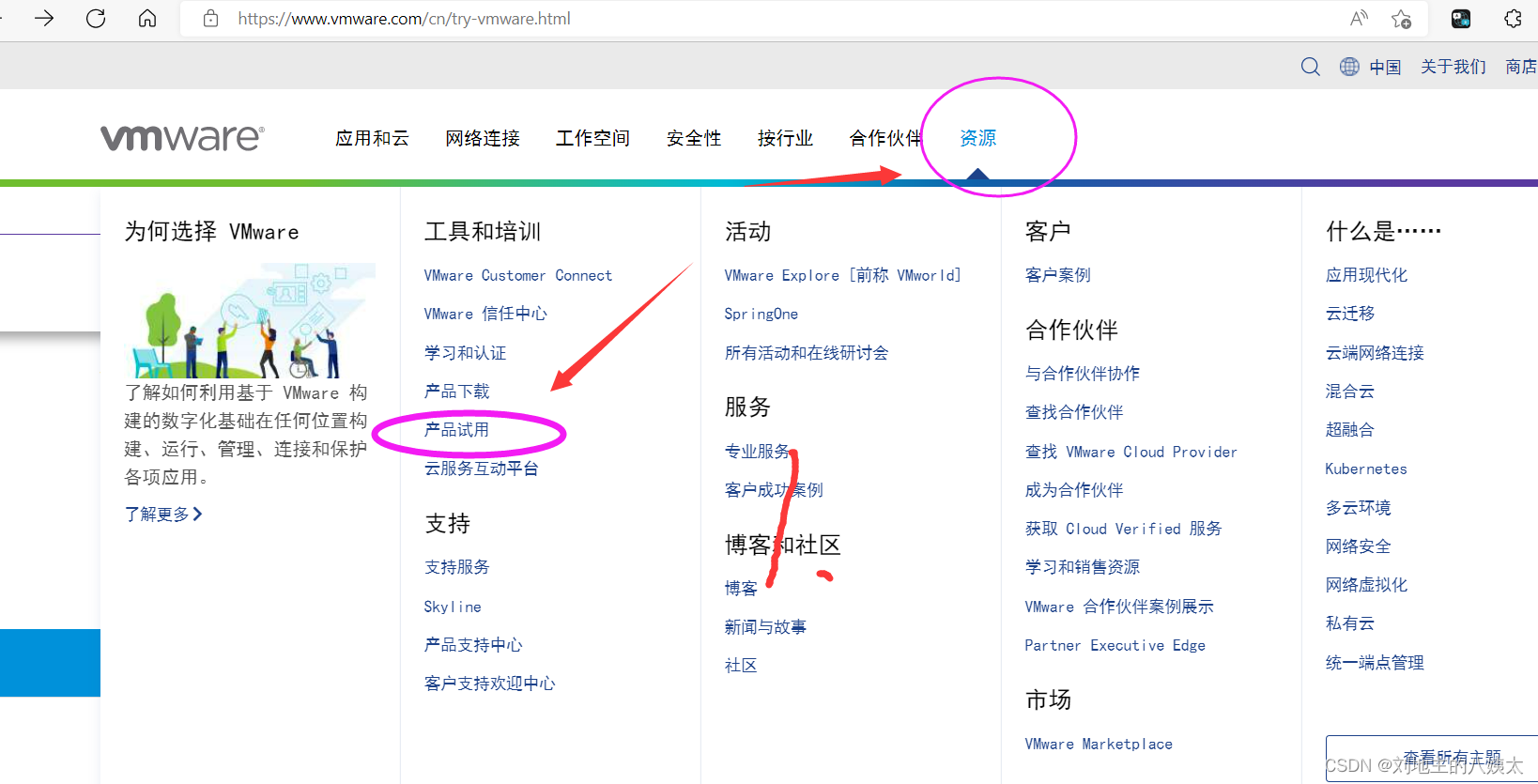Click the browser forward arrow
This screenshot has width=1538, height=784.
pyautogui.click(x=44, y=18)
